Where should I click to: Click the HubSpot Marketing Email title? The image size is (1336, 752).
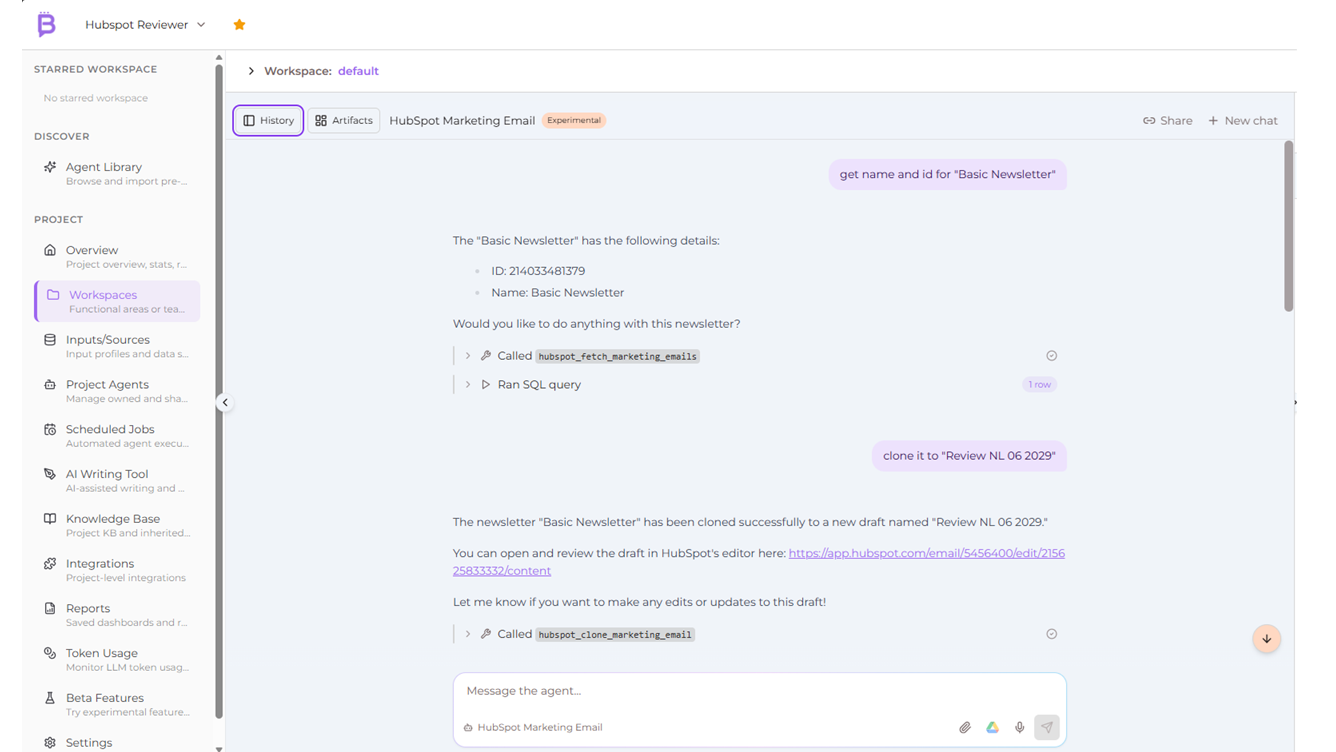click(x=462, y=120)
